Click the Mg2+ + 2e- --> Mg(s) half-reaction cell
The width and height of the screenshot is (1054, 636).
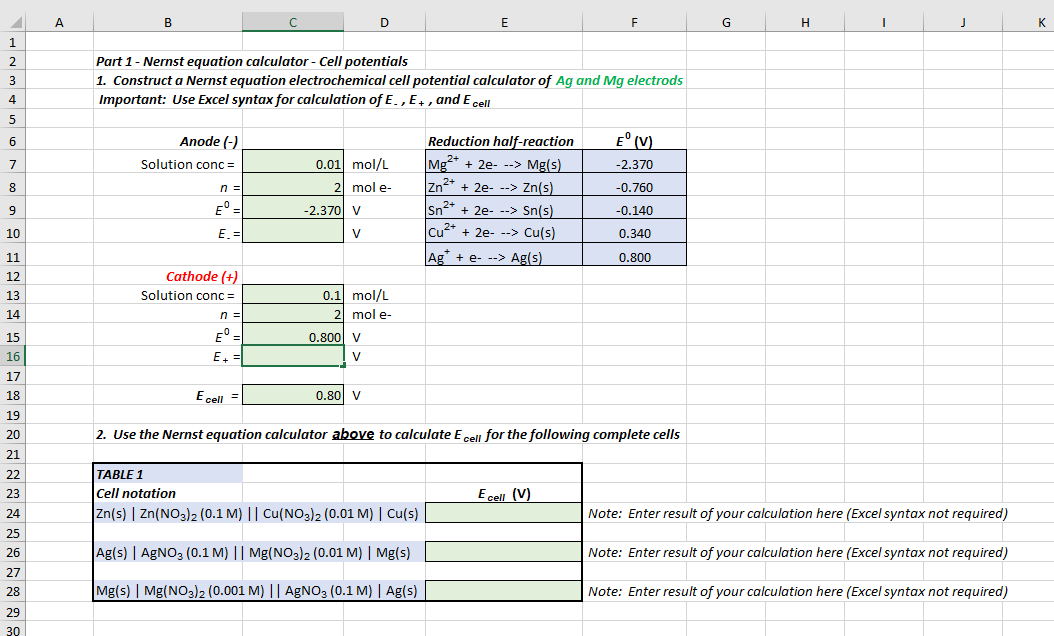click(504, 163)
